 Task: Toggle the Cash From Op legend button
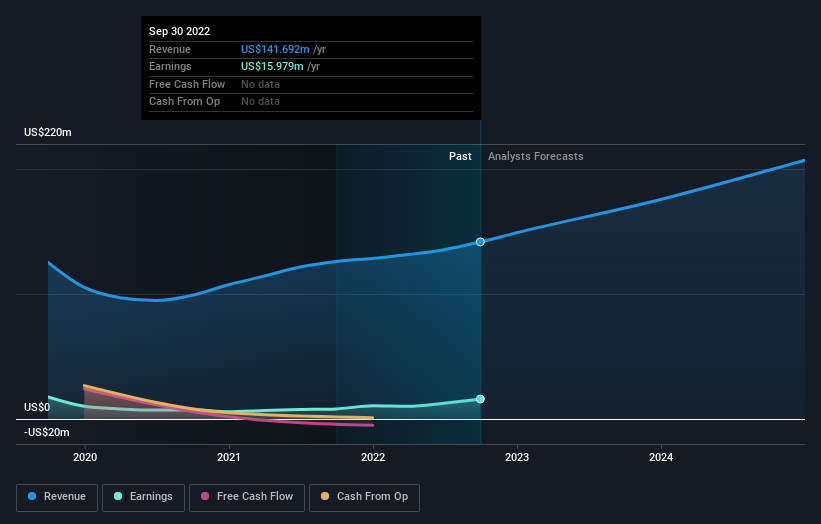tap(364, 497)
